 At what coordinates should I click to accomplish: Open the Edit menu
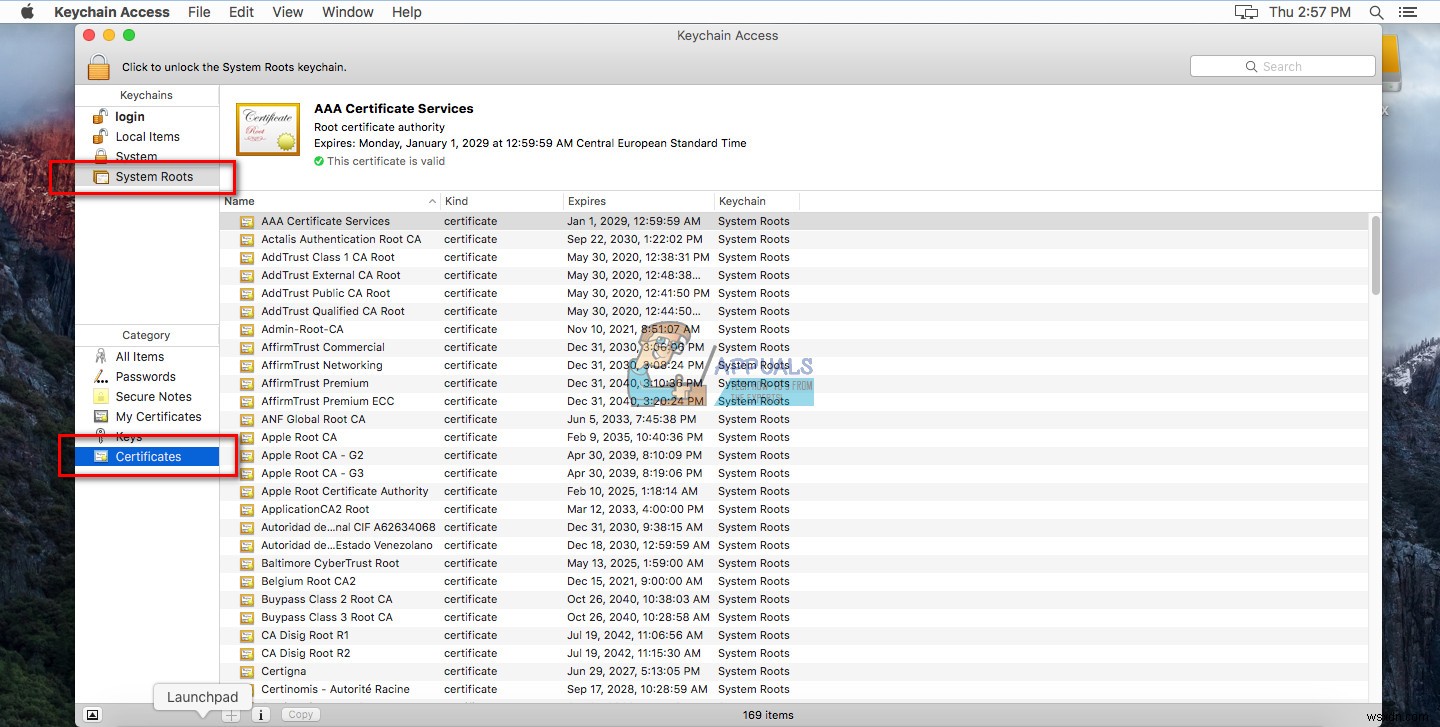(241, 12)
